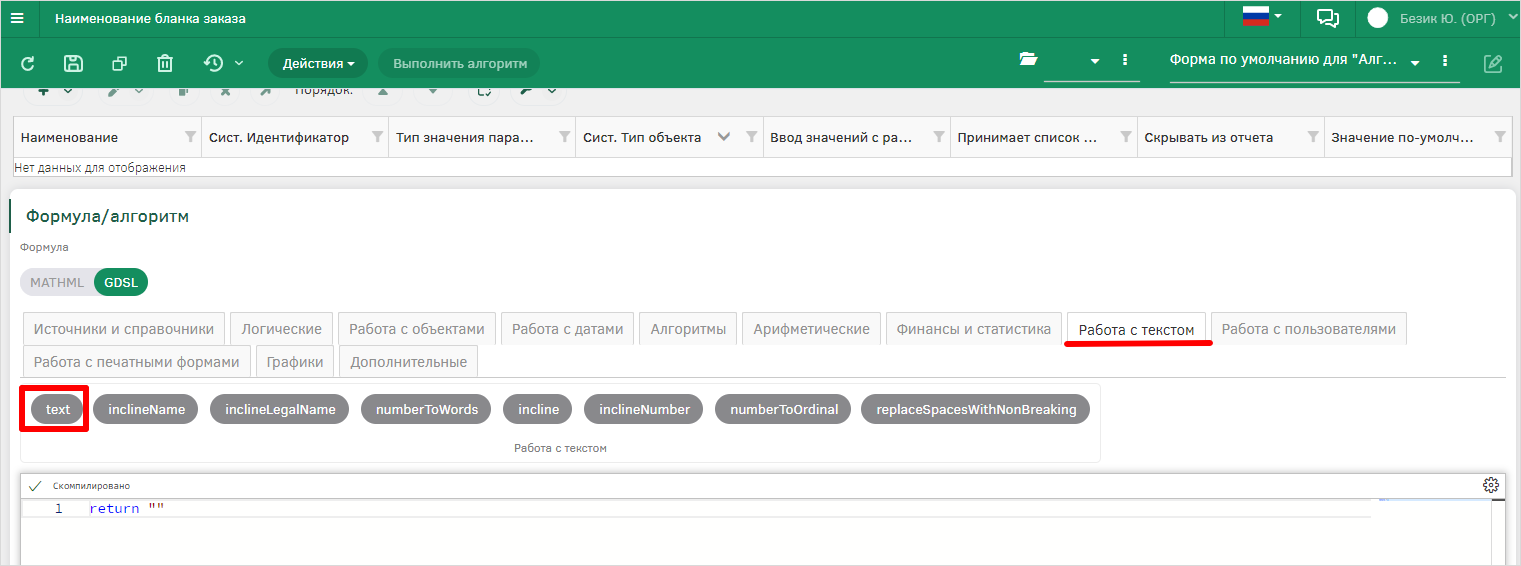Click the edit form pencil icon
The image size is (1521, 566).
pyautogui.click(x=1493, y=63)
